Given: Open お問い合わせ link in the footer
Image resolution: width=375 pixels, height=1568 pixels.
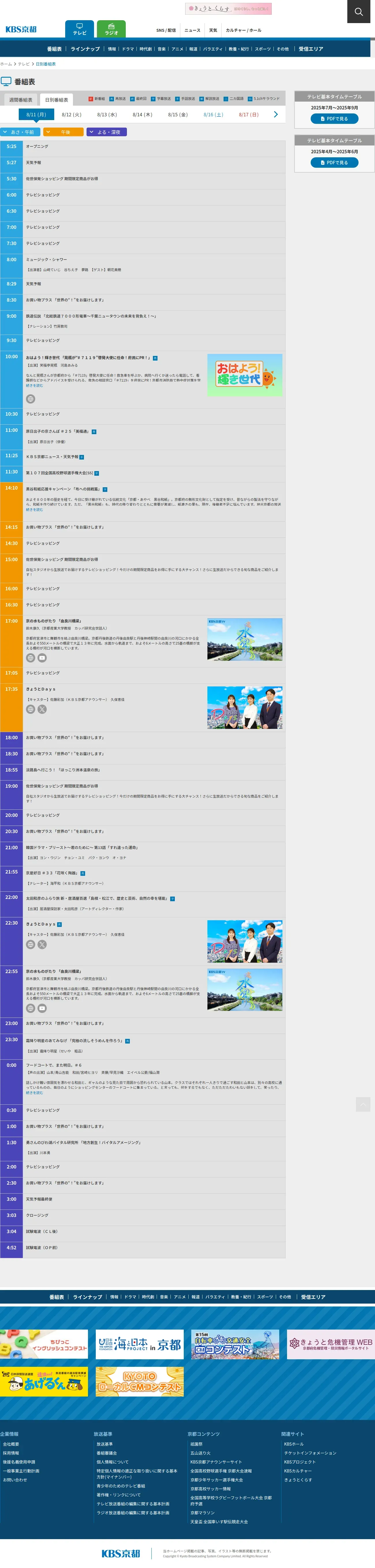Looking at the screenshot, I should 15,1480.
